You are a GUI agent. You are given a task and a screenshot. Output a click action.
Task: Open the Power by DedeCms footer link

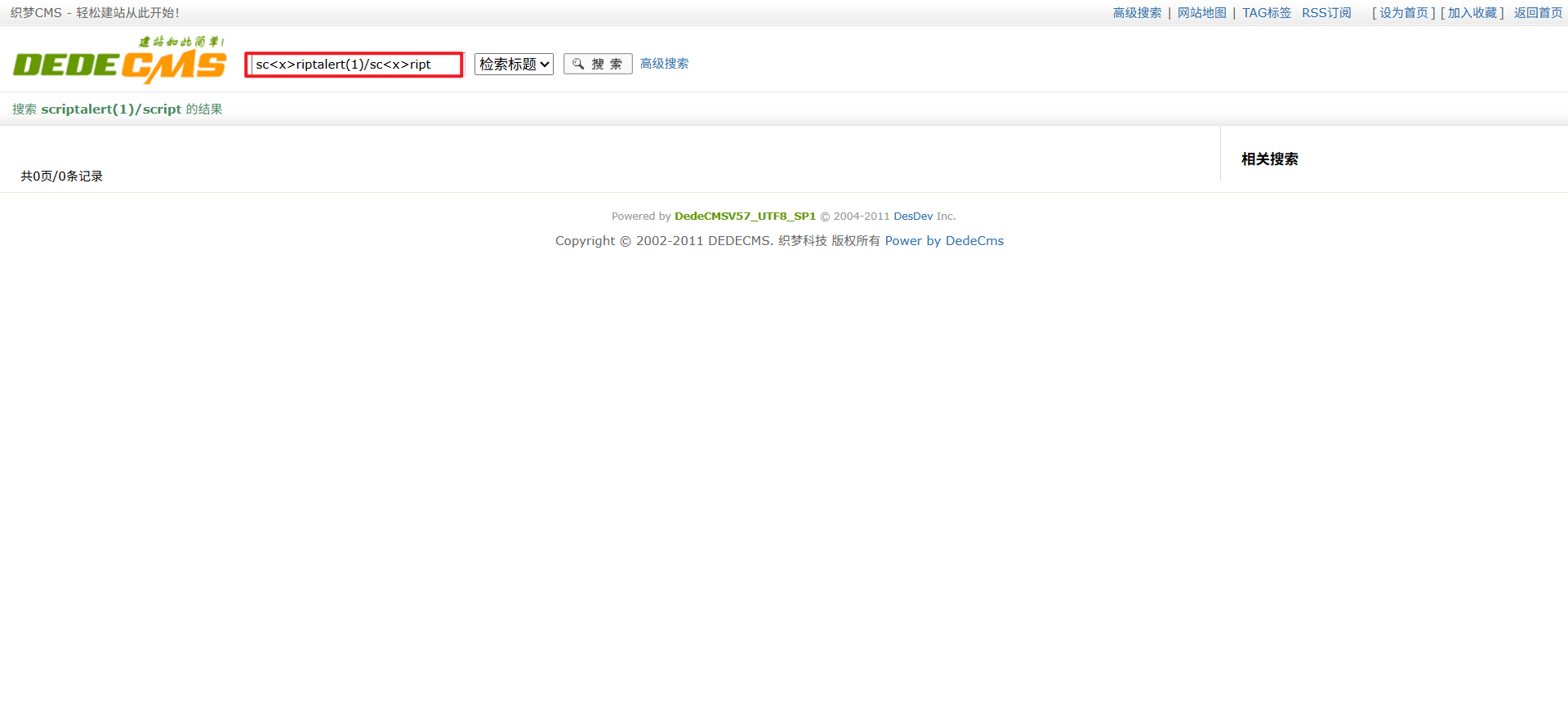[x=944, y=241]
